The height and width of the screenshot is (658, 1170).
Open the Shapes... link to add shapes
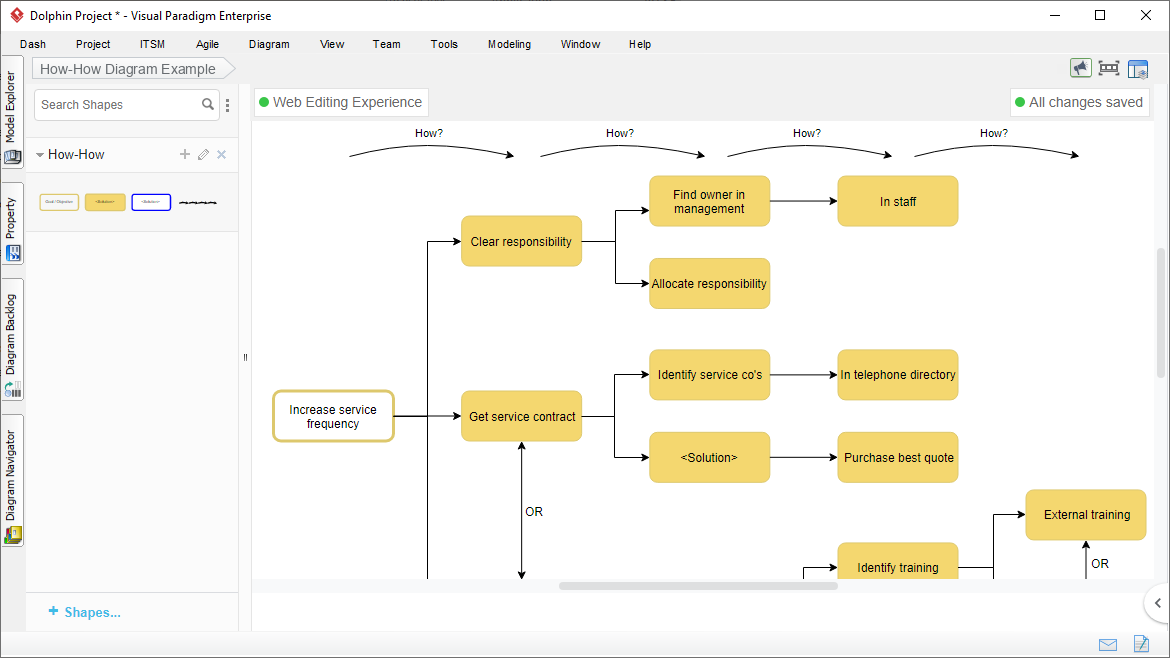pyautogui.click(x=84, y=612)
